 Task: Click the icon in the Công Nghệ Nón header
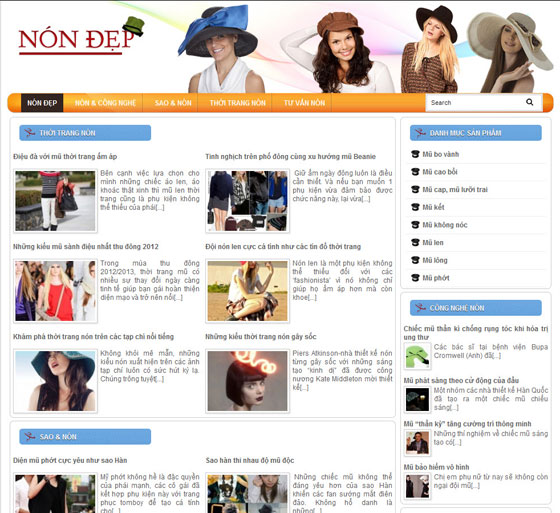[420, 308]
